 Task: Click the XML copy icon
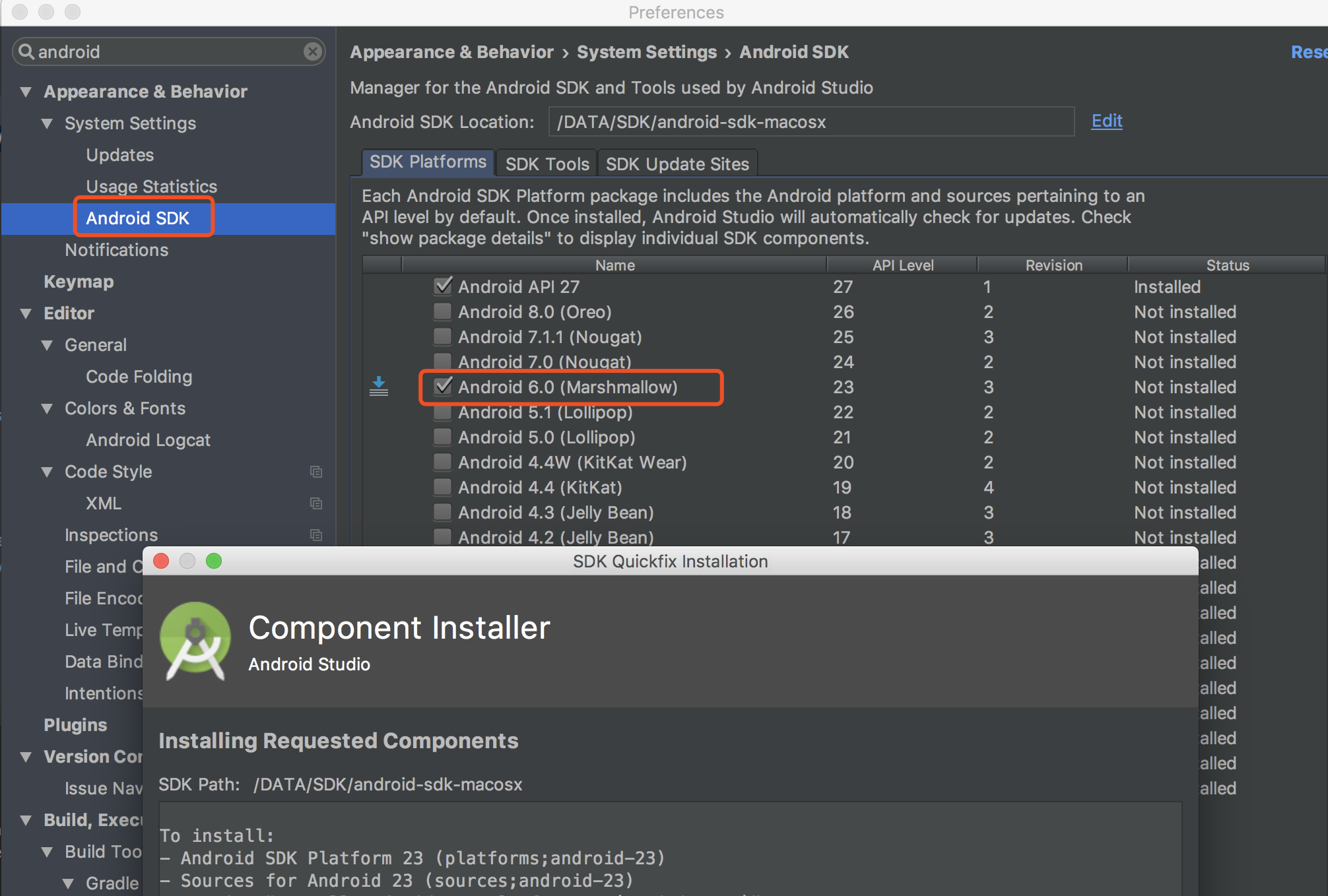[x=316, y=503]
